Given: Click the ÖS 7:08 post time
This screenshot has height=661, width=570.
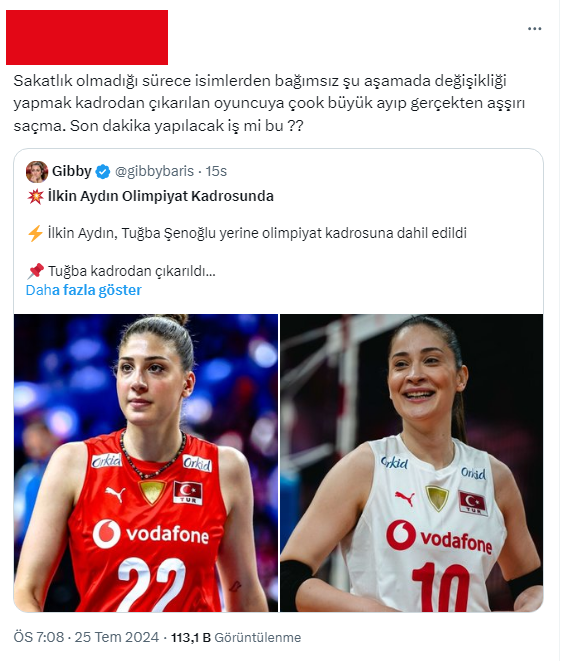Looking at the screenshot, I should (39, 637).
